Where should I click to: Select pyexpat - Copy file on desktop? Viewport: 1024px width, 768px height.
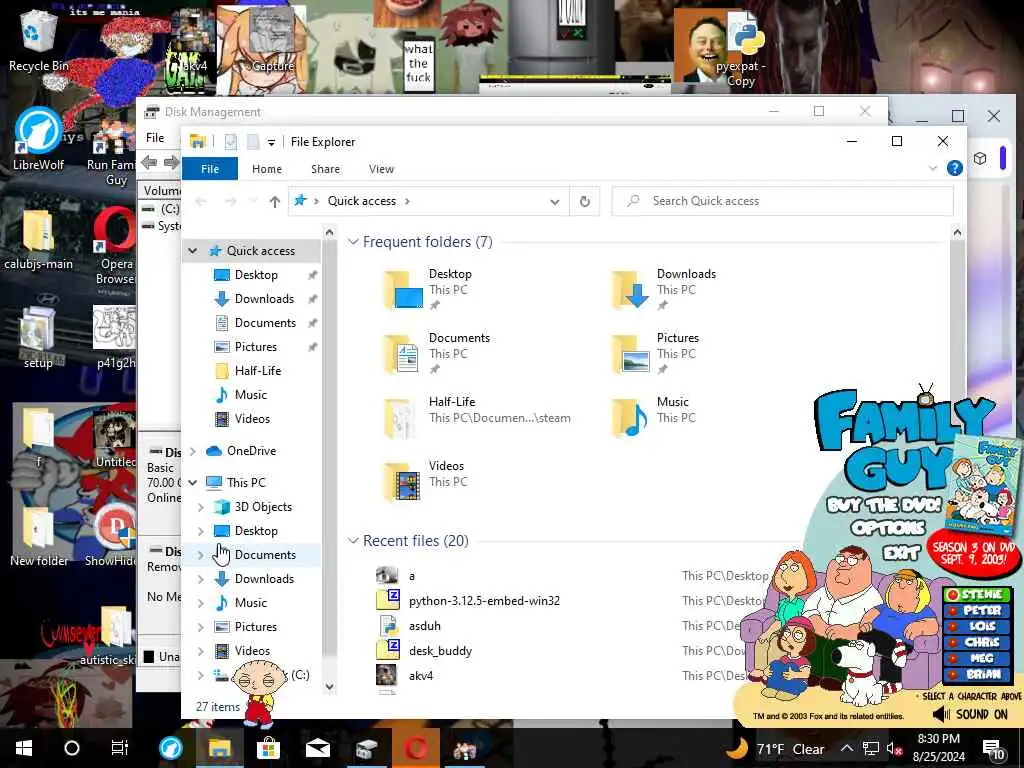tap(741, 49)
